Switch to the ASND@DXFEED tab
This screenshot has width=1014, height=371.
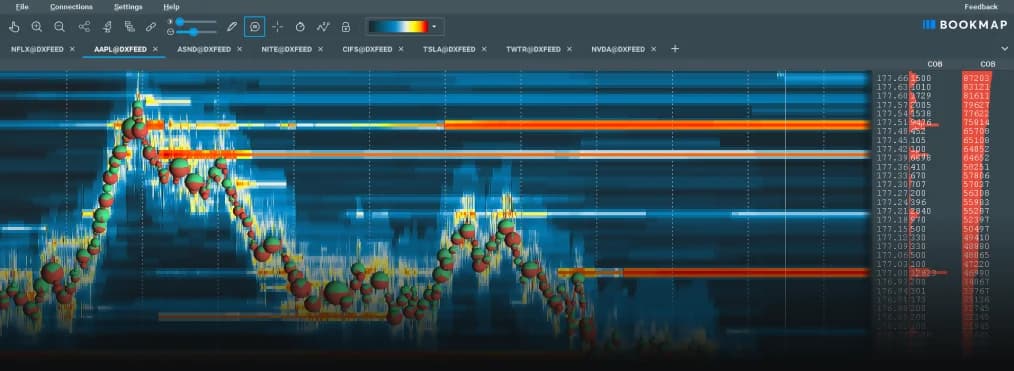tap(204, 49)
